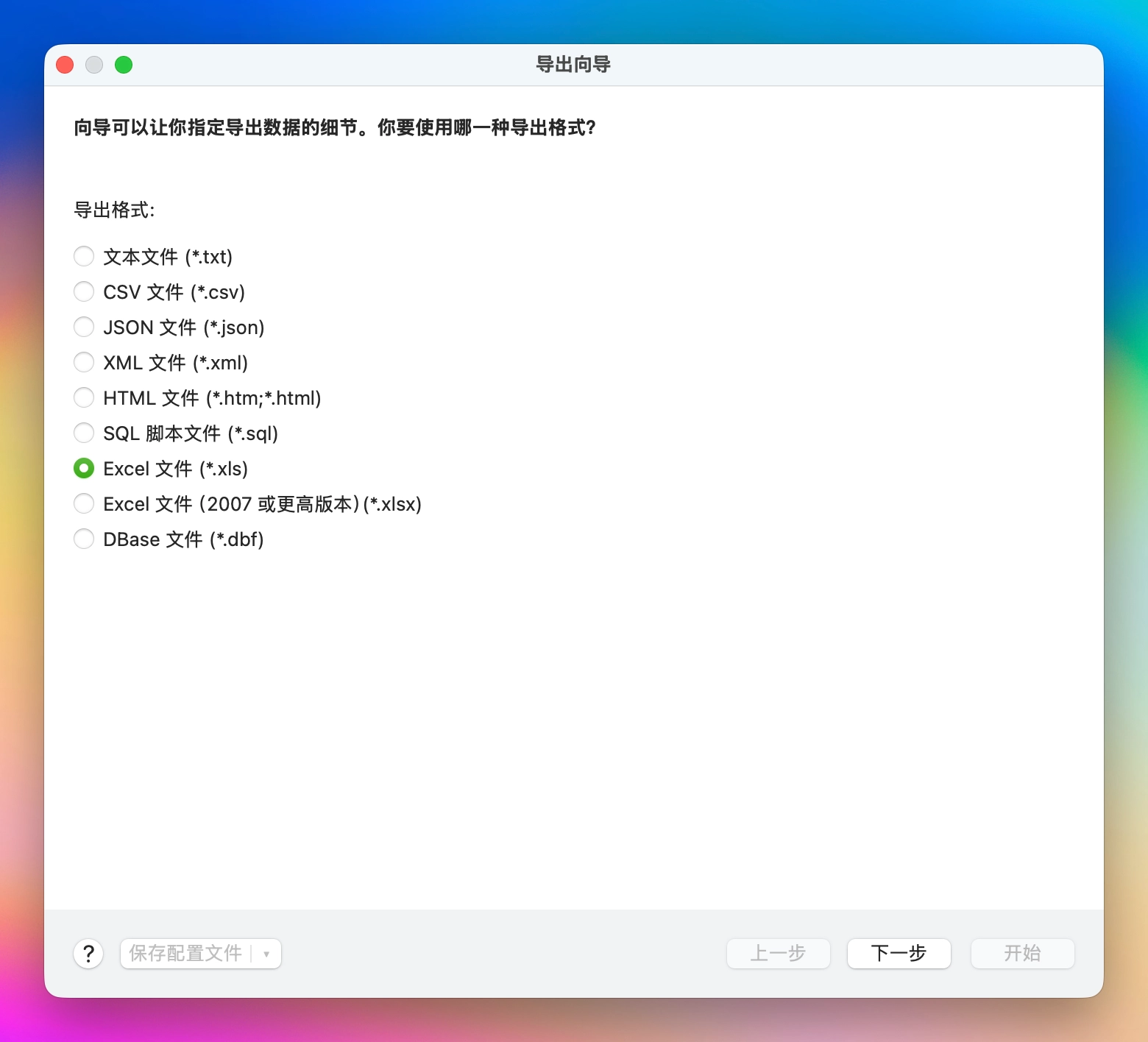Choose CSV 文件 (*.csv) as export format
Screen dimensions: 1148x1042
84,291
